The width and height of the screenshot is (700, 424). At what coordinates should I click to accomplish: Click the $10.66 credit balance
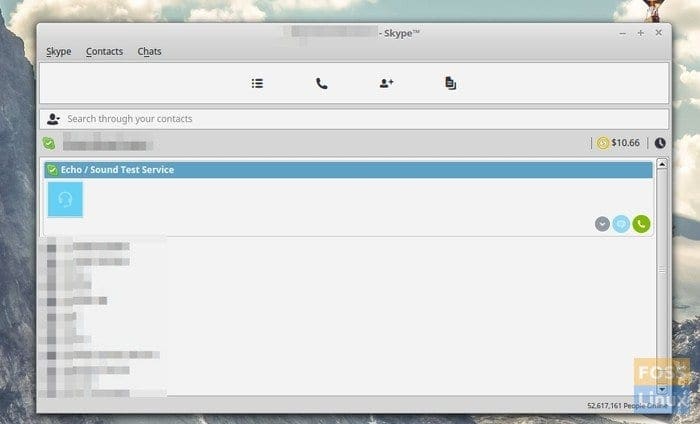(x=625, y=143)
